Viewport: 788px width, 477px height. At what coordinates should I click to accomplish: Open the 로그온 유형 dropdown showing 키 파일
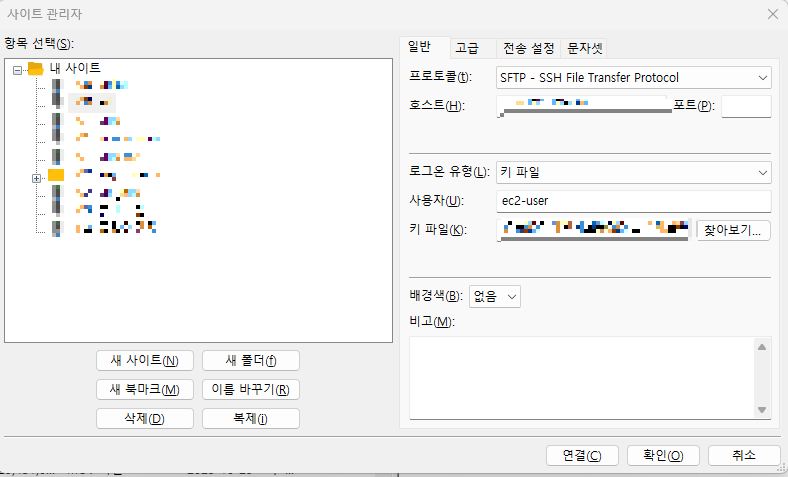click(633, 172)
